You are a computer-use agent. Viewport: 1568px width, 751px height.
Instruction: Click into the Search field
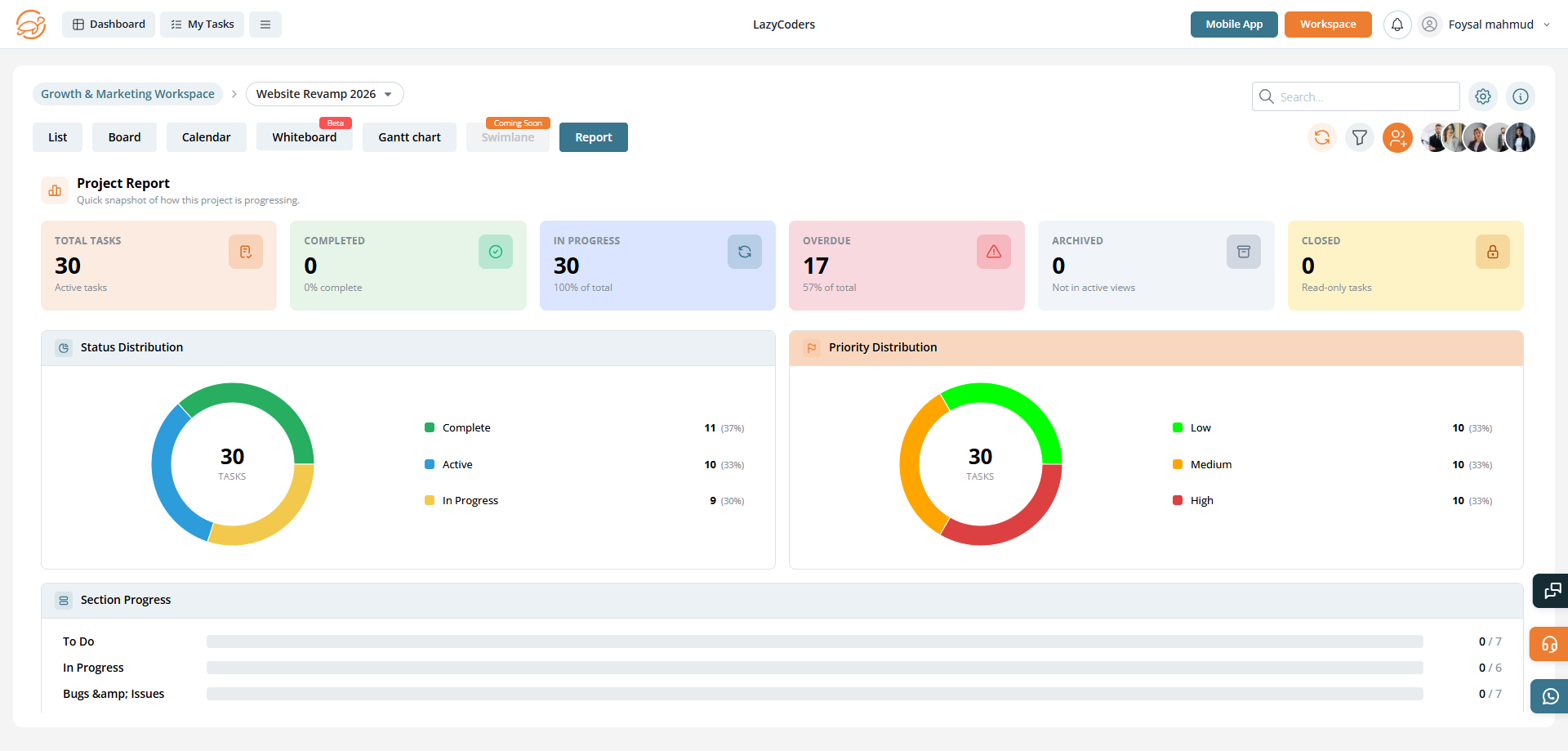pyautogui.click(x=1364, y=96)
